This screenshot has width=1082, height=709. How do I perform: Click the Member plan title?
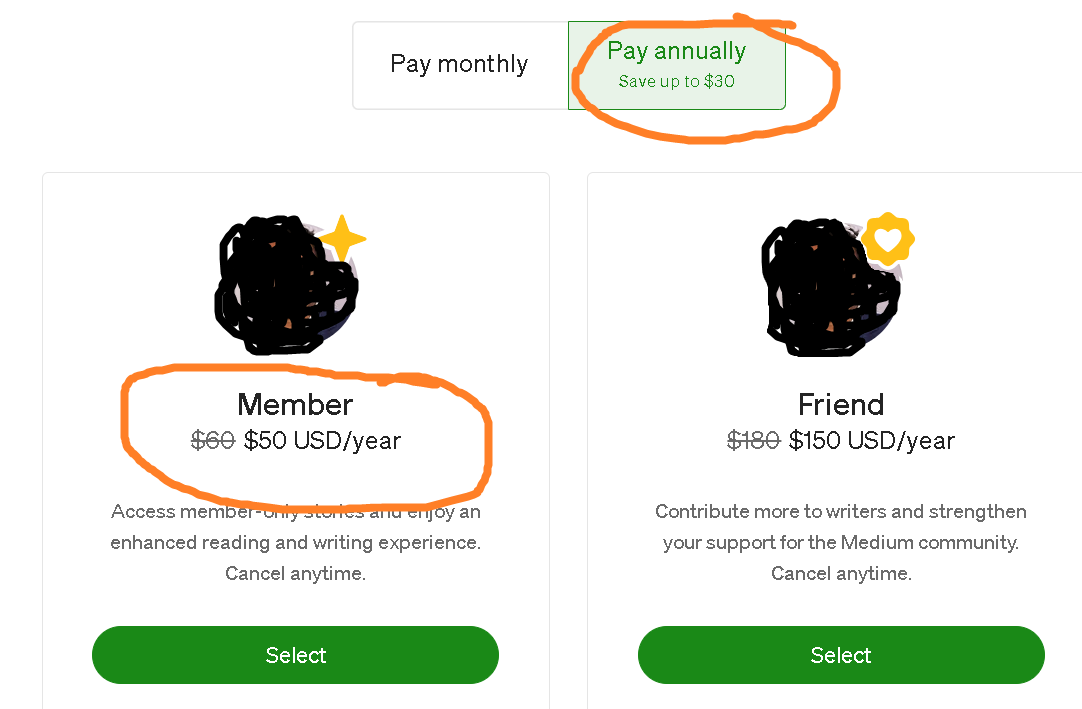294,405
